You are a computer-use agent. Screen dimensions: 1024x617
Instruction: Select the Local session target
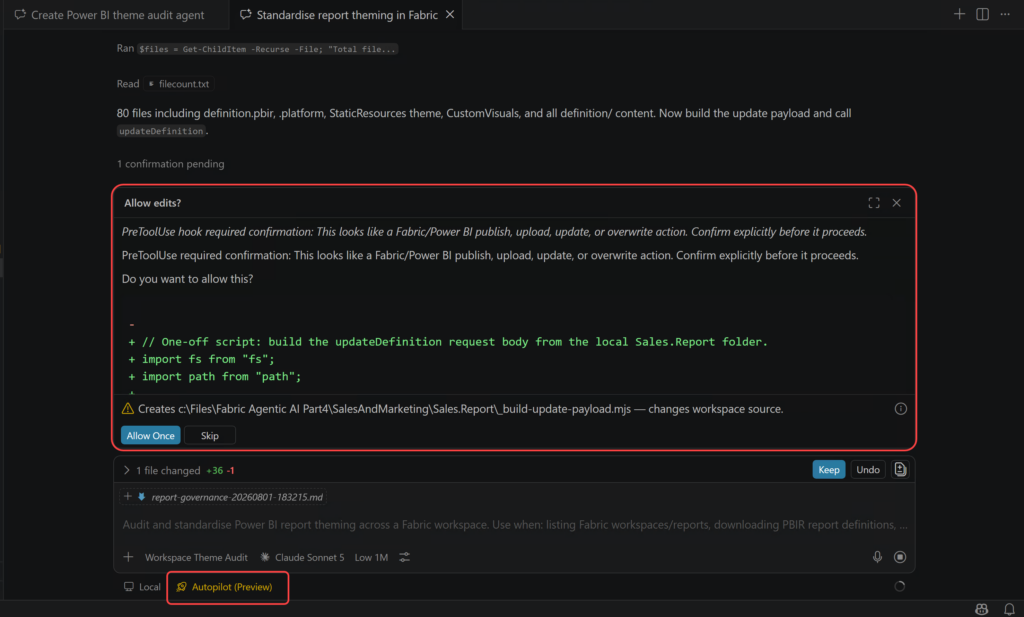click(x=142, y=587)
